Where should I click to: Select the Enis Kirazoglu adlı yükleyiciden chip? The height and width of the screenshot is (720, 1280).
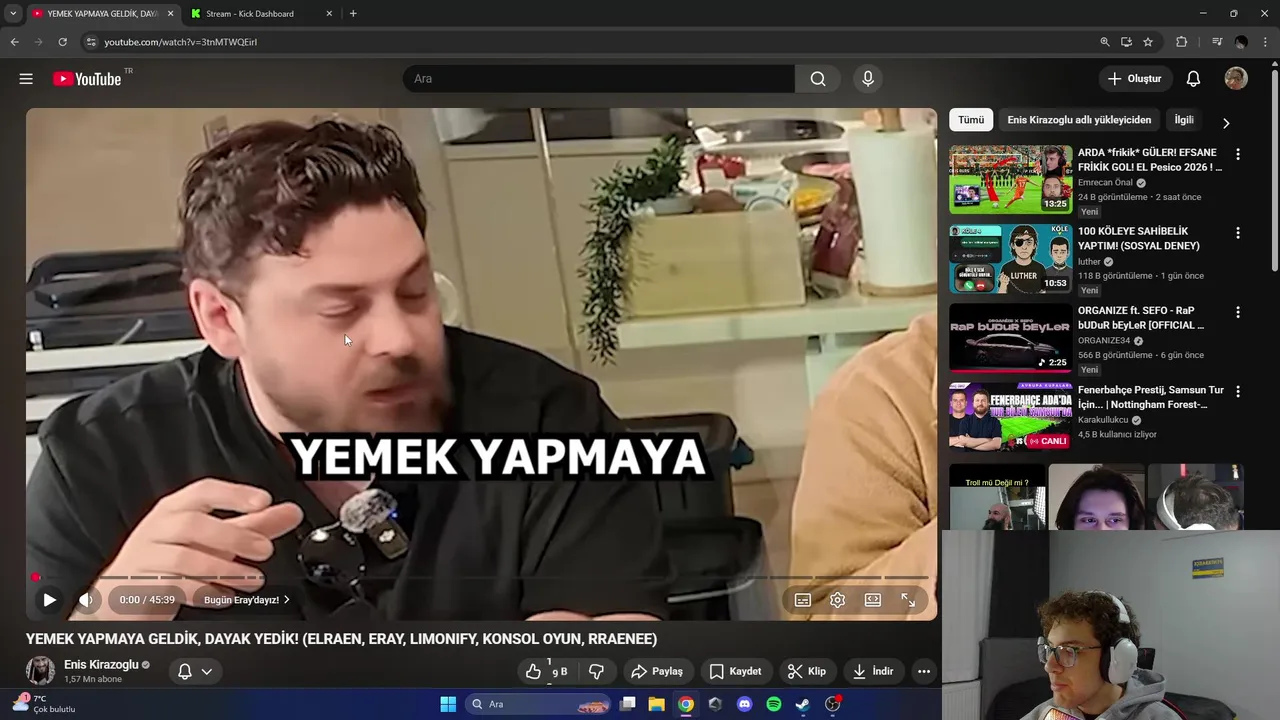click(x=1079, y=120)
